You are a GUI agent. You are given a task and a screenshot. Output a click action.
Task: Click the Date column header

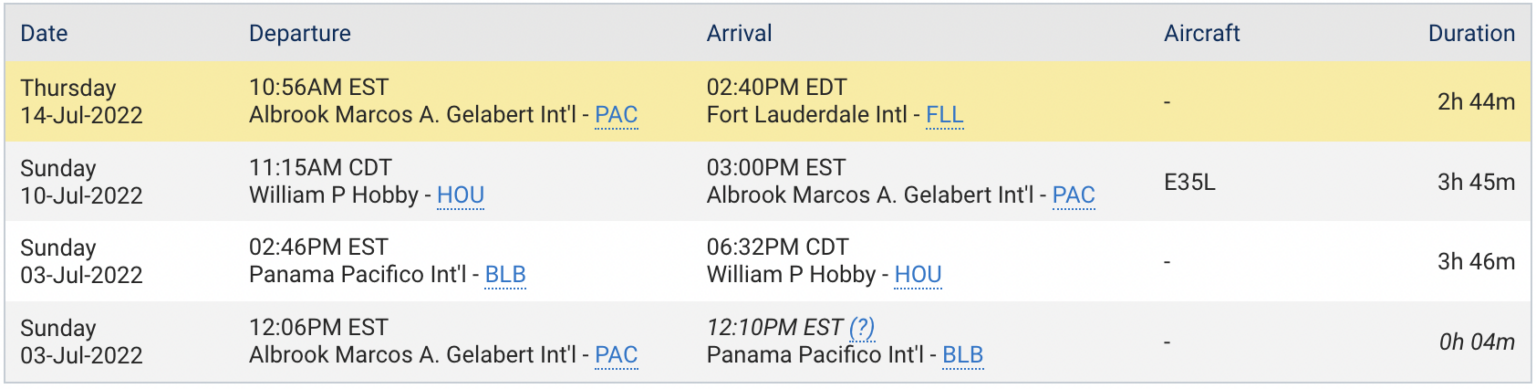[43, 34]
